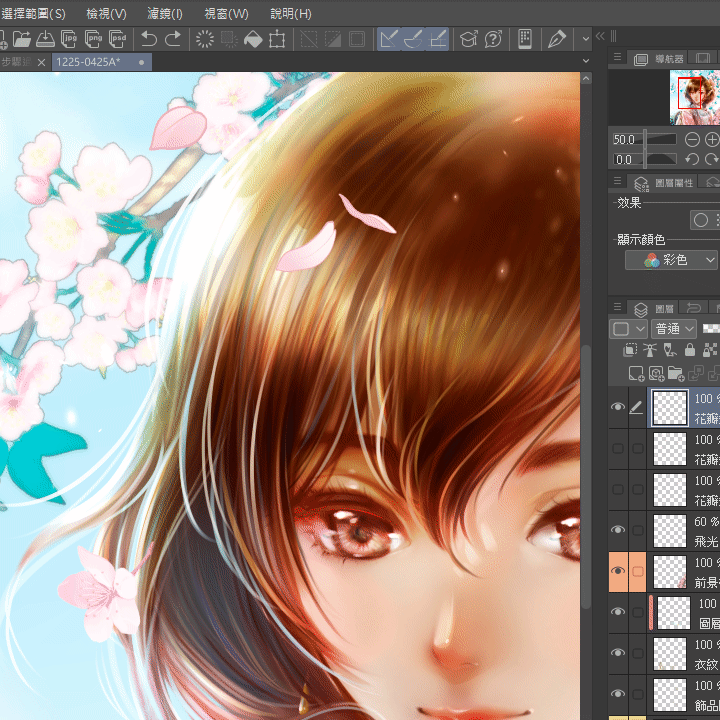720x720 pixels.
Task: Open the 圖層屬性 panel's hamburger menu
Action: click(x=618, y=181)
